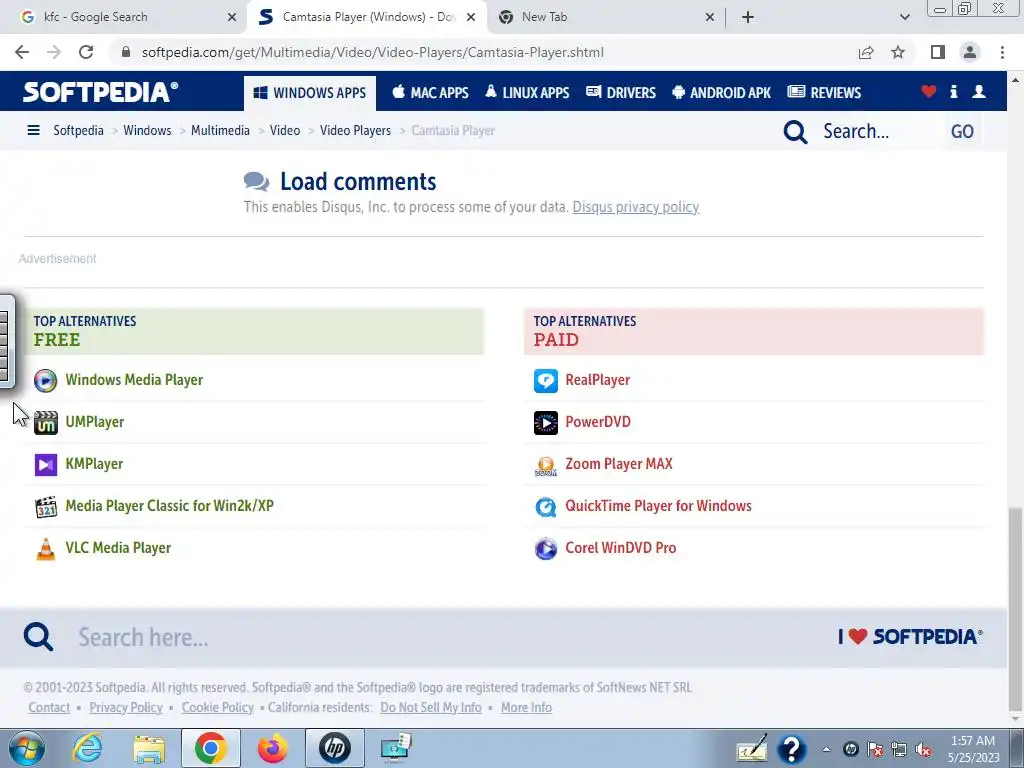
Task: Click the QuickTime Player icon
Action: click(x=545, y=506)
